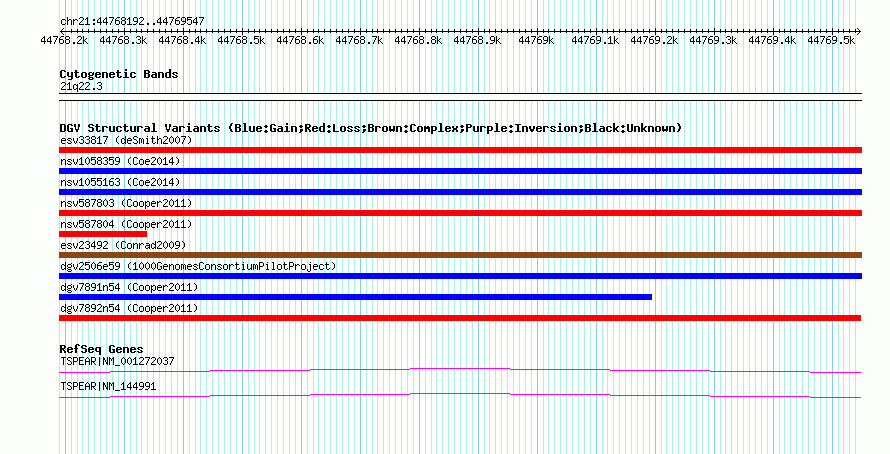The height and width of the screenshot is (454, 890).
Task: Click the 44769.5k ruler tick label
Action: point(832,40)
